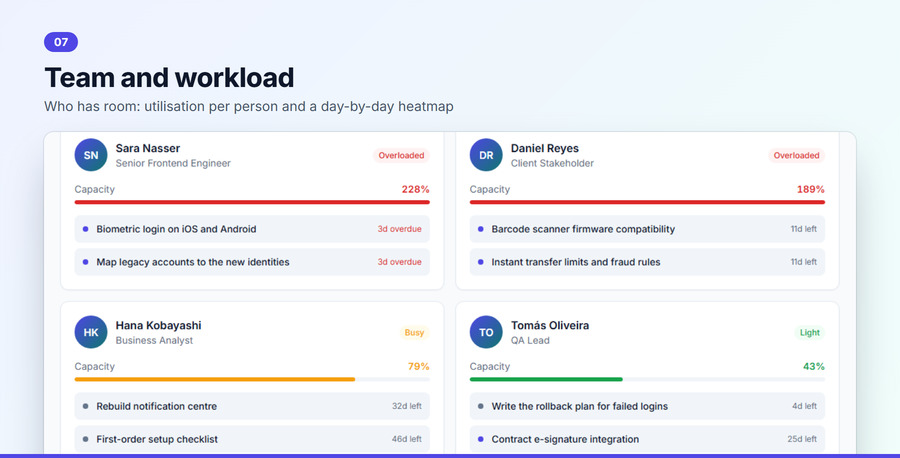Click the Client Stakeholder role text
The width and height of the screenshot is (900, 458).
click(x=552, y=164)
